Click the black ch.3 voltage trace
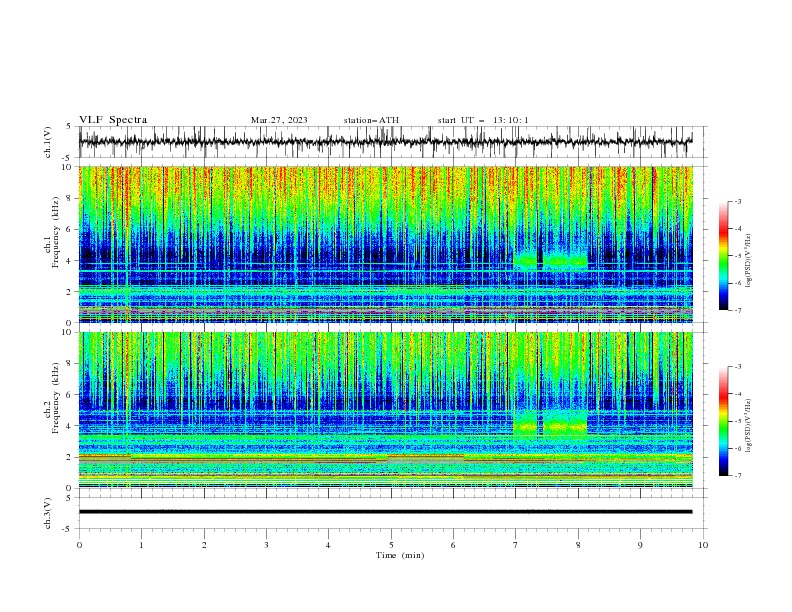 385,512
